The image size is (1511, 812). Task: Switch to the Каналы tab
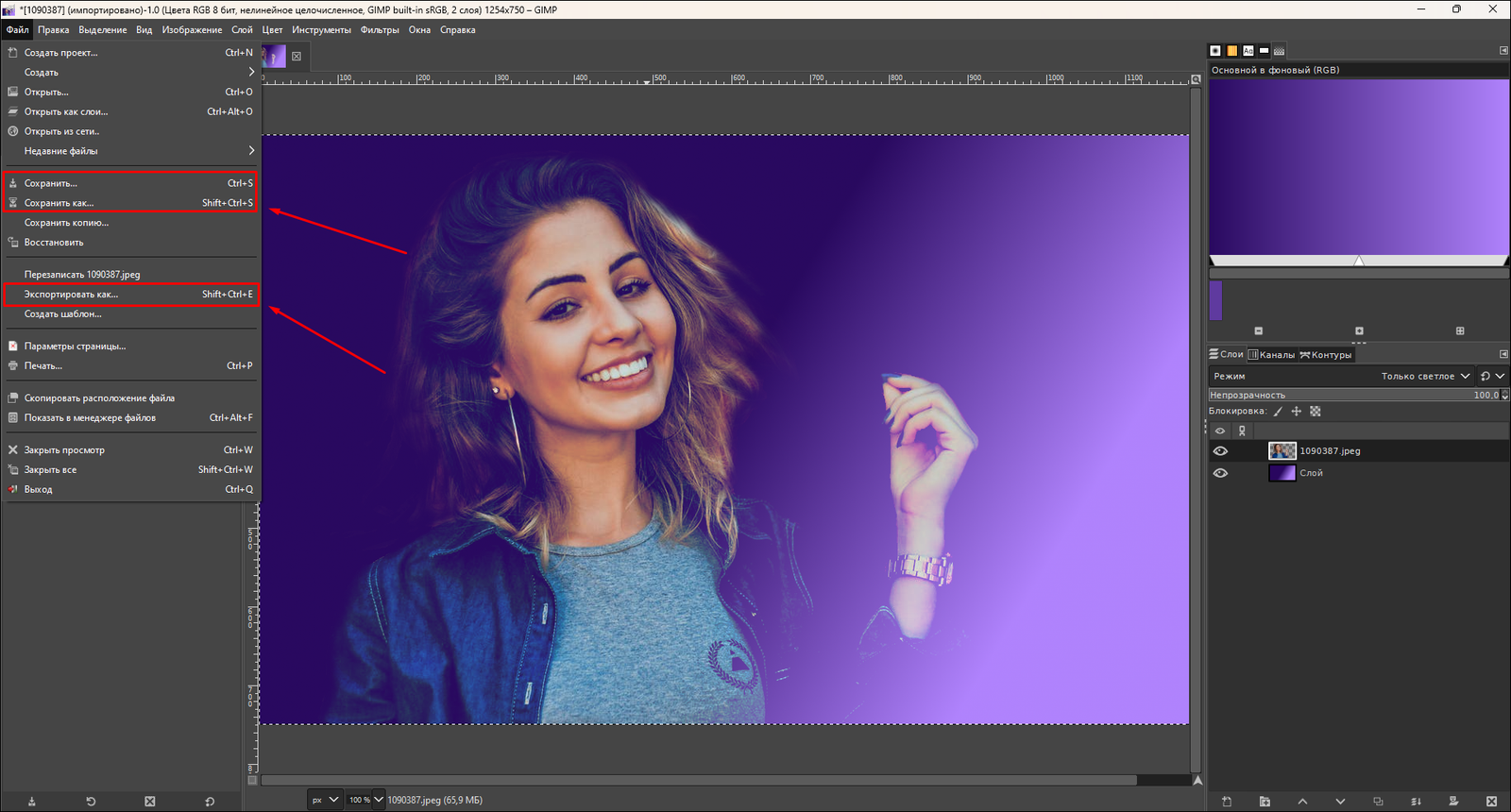pyautogui.click(x=1271, y=355)
